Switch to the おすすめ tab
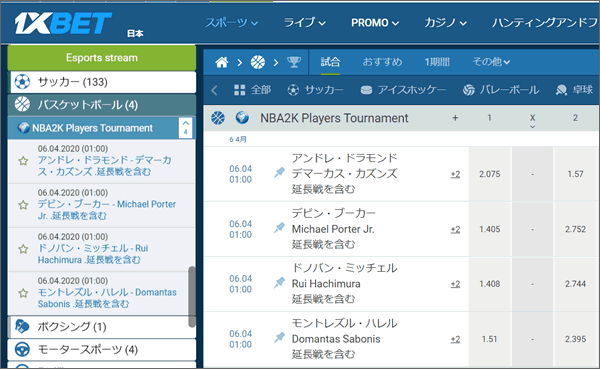The width and height of the screenshot is (600, 369). tap(382, 62)
